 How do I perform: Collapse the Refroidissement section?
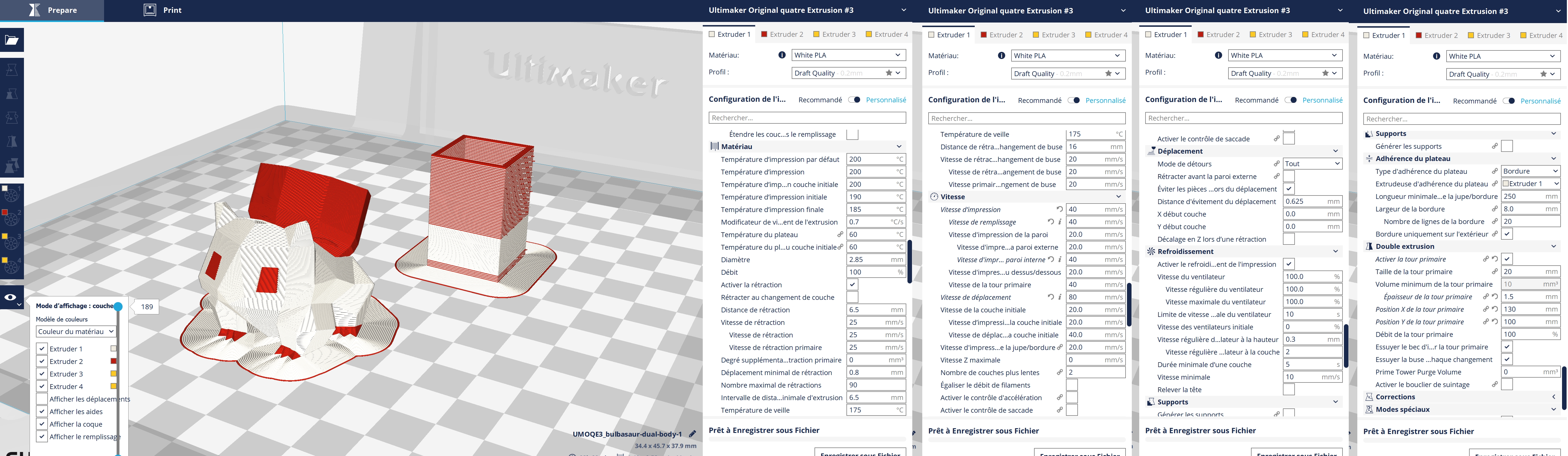coord(1335,251)
